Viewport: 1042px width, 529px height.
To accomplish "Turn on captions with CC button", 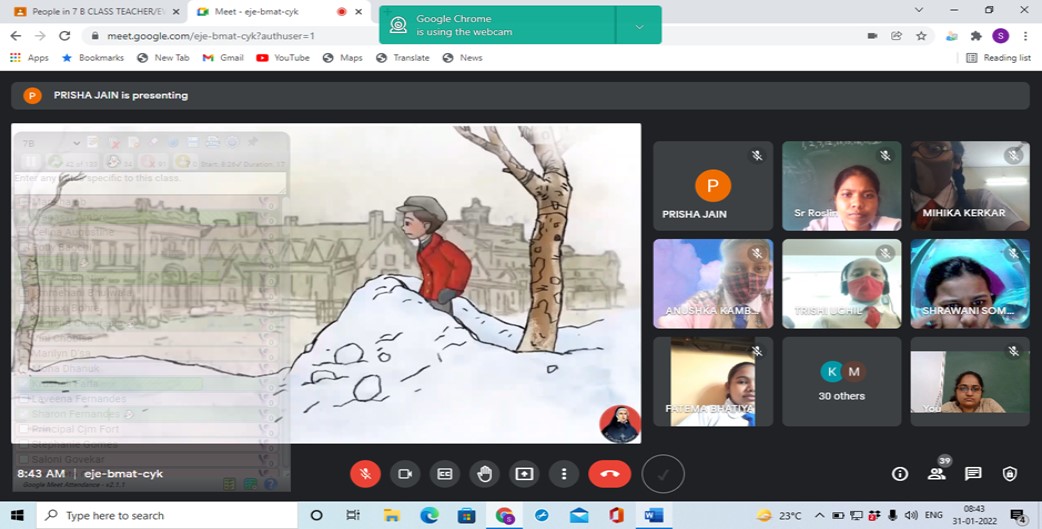I will 445,474.
